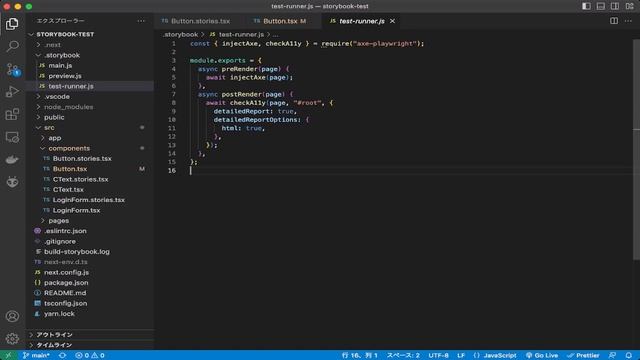Image resolution: width=640 pixels, height=360 pixels.
Task: Toggle primary sidebar layout icon
Action: tap(586, 6)
